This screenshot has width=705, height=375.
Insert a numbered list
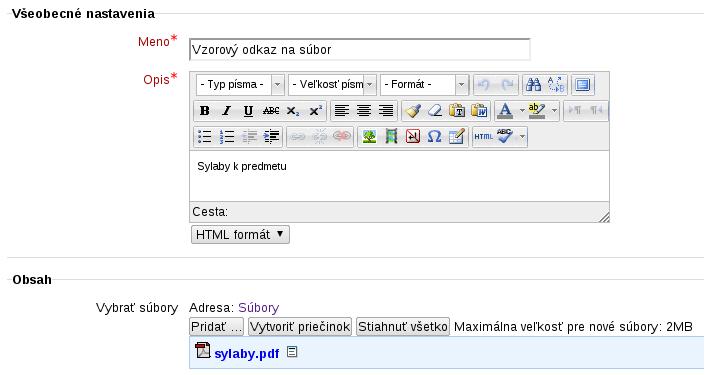[x=227, y=137]
